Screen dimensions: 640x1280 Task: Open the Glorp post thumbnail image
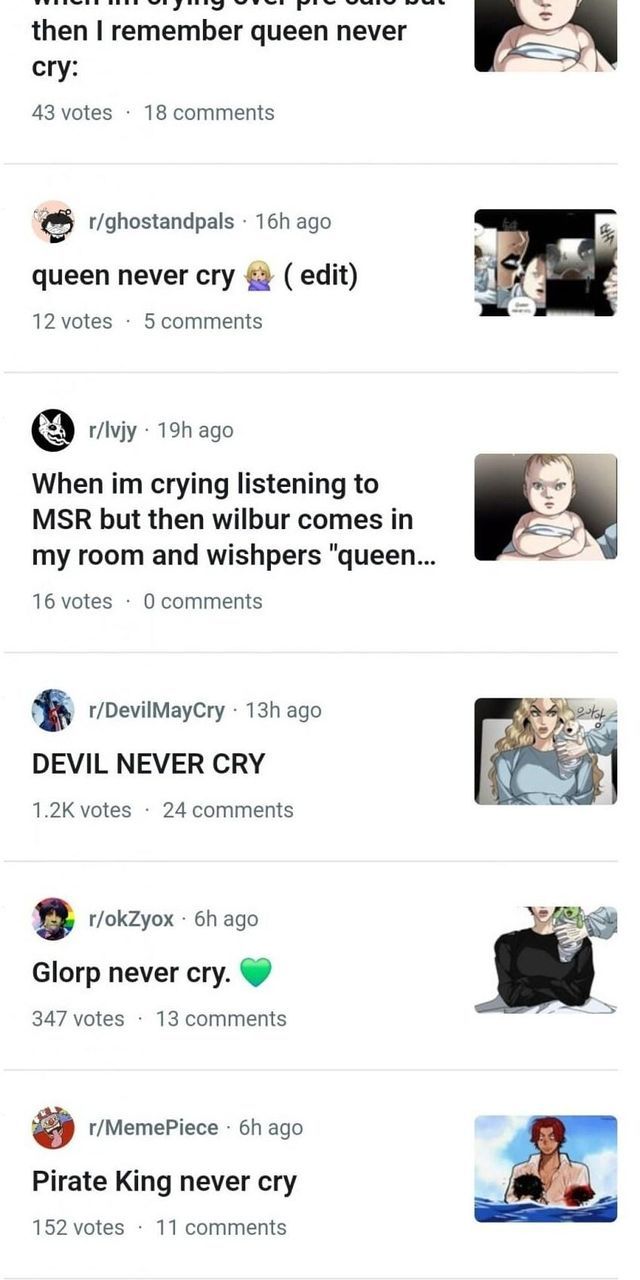pyautogui.click(x=545, y=960)
